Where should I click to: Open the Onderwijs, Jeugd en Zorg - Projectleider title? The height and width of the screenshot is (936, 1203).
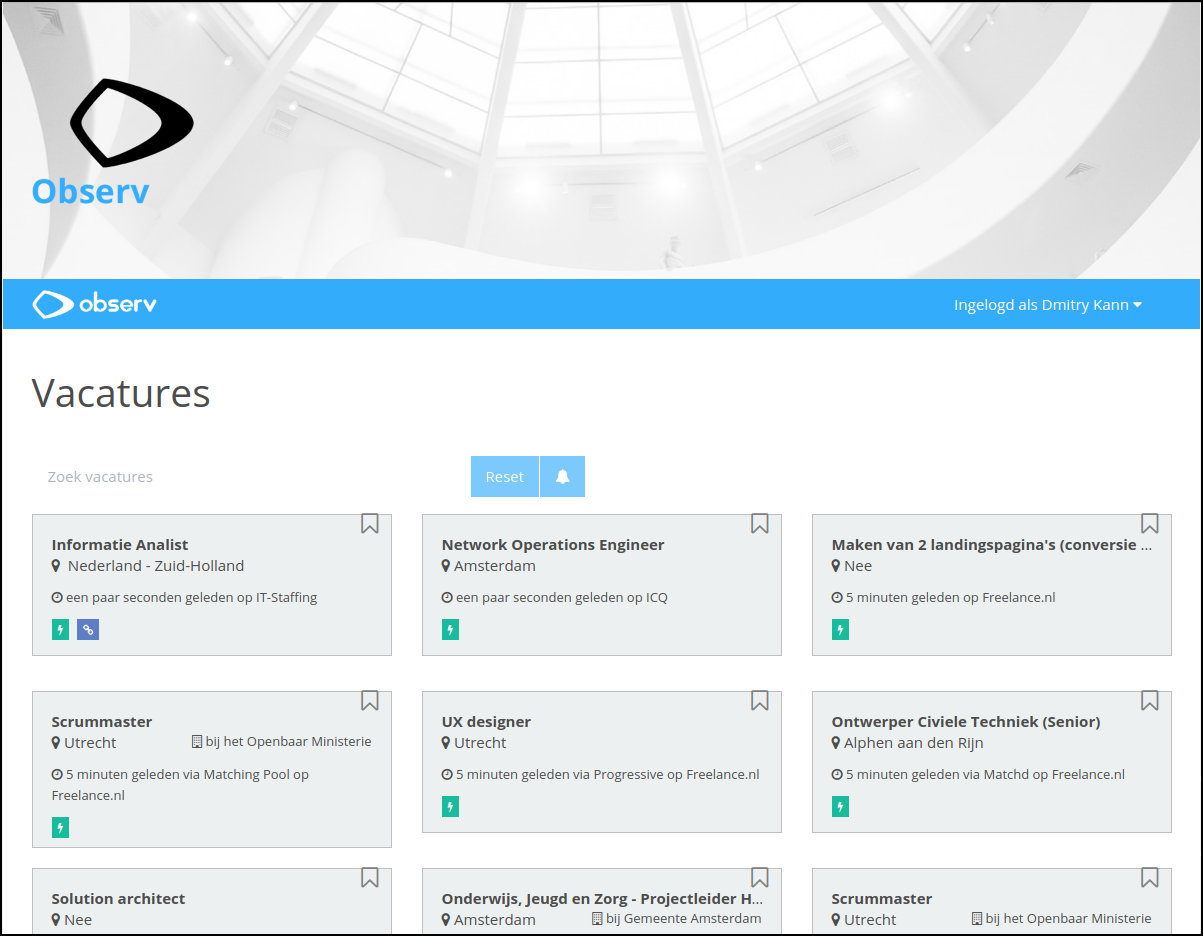(603, 899)
